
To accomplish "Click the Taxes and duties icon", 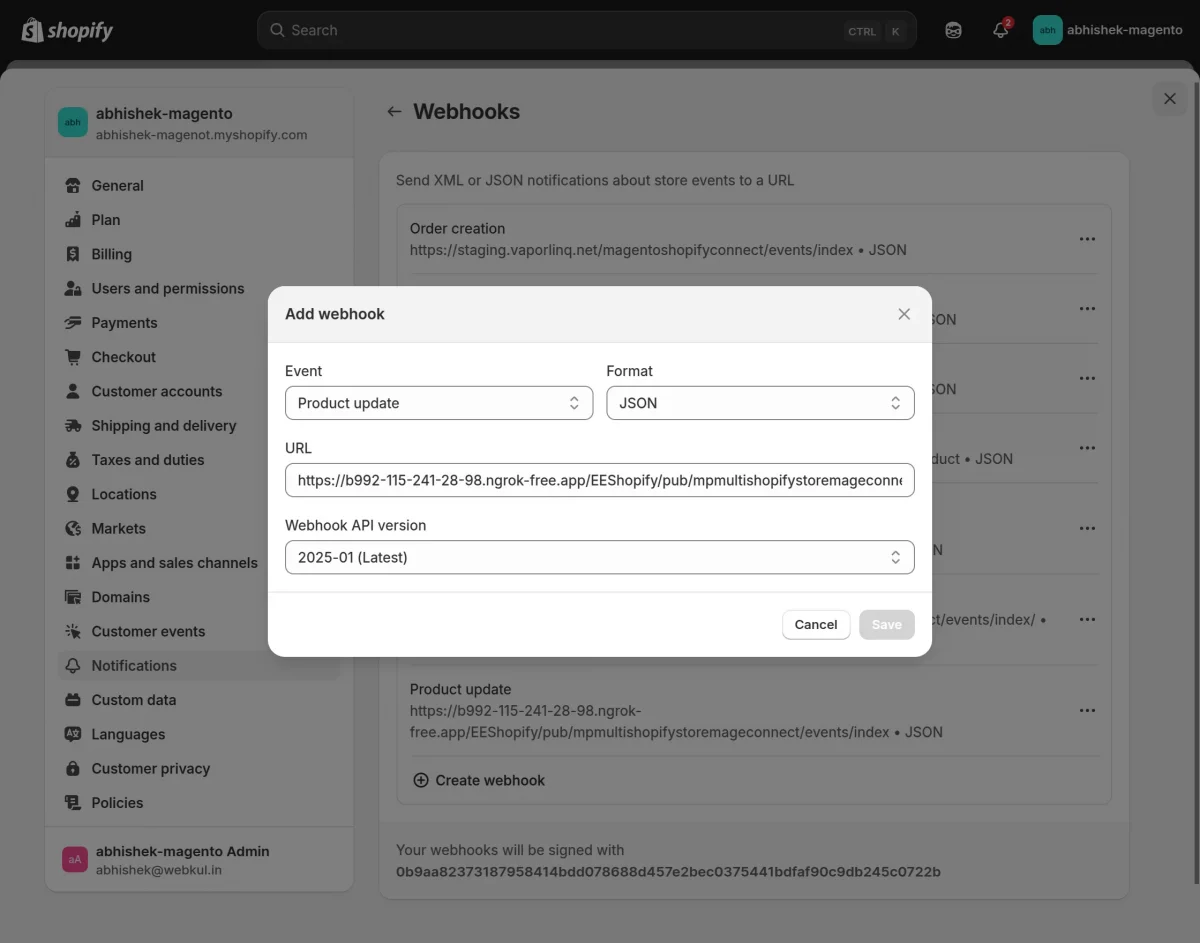I will click(x=73, y=459).
